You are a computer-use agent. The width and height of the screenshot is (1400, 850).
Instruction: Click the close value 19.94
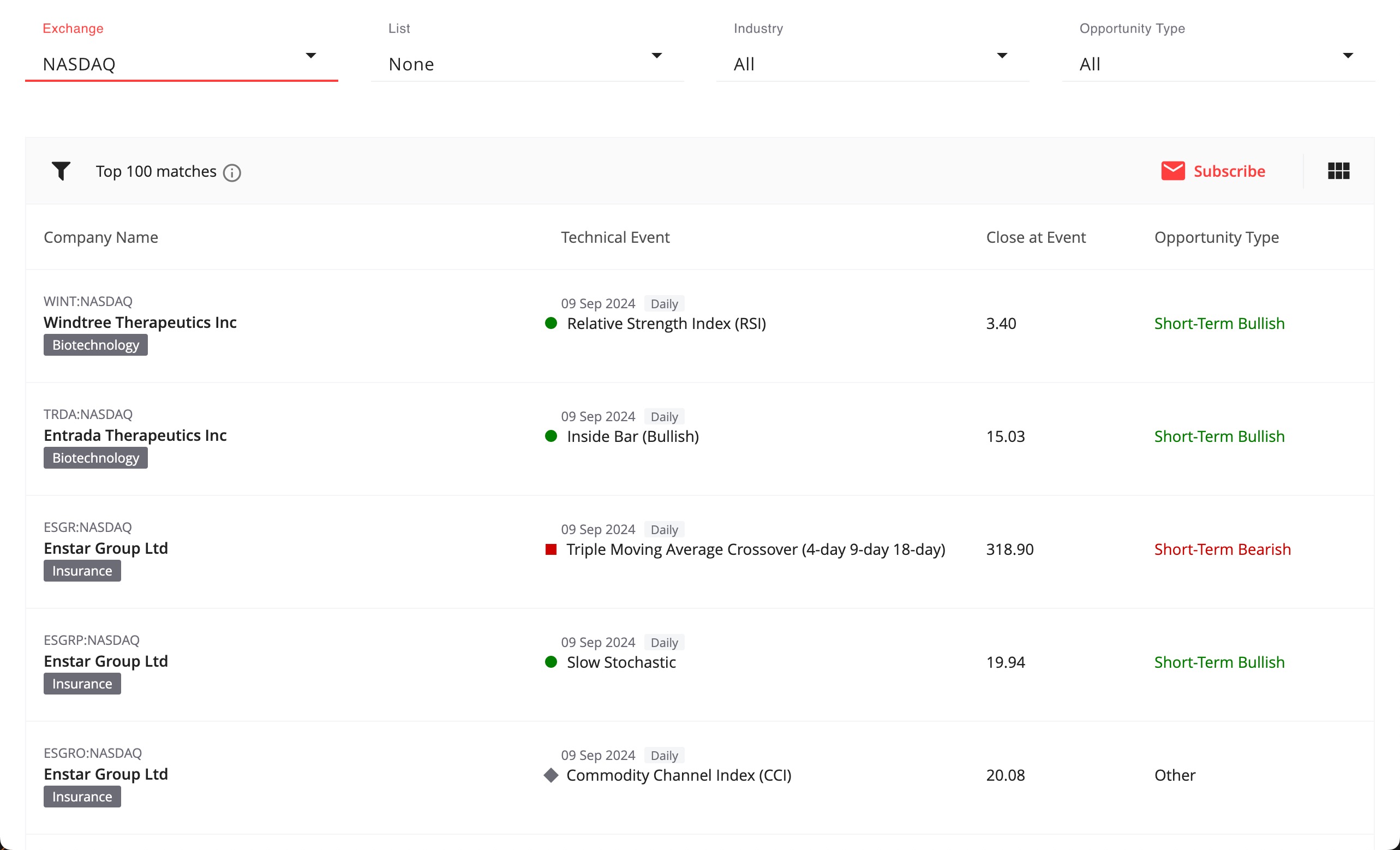[x=1005, y=662]
